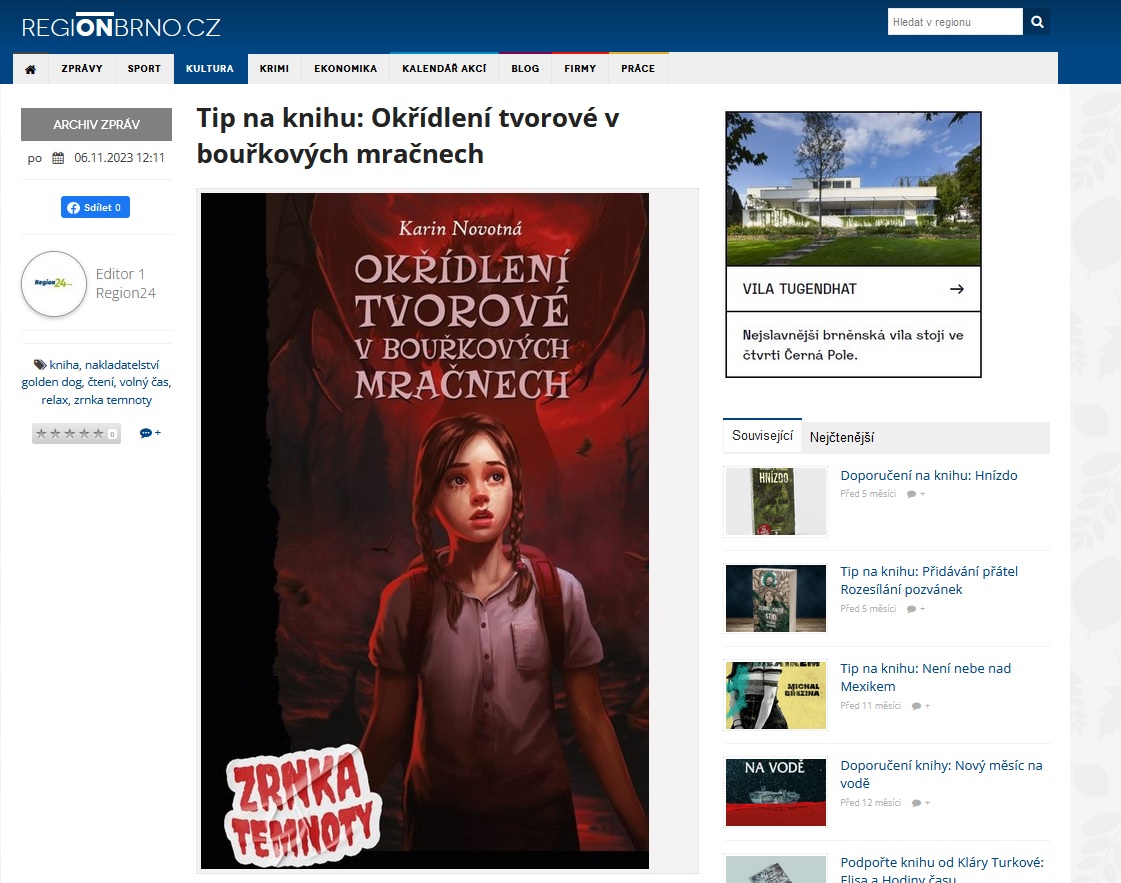Open the Vila Tugendhat photo

(x=853, y=189)
